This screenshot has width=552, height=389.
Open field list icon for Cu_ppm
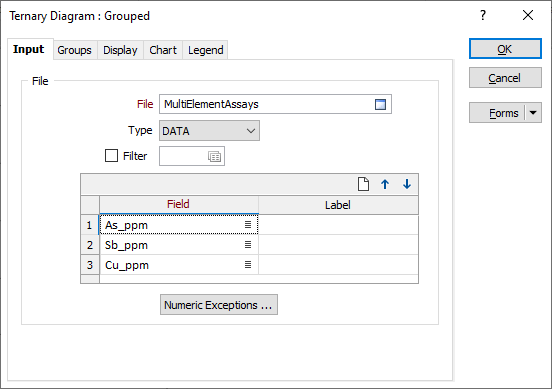click(x=248, y=265)
